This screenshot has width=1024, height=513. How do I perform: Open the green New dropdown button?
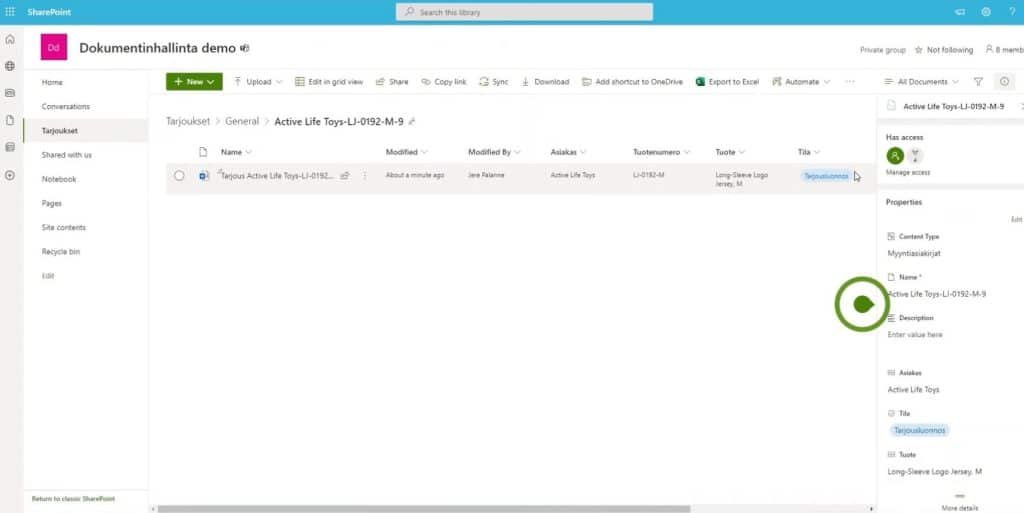194,82
